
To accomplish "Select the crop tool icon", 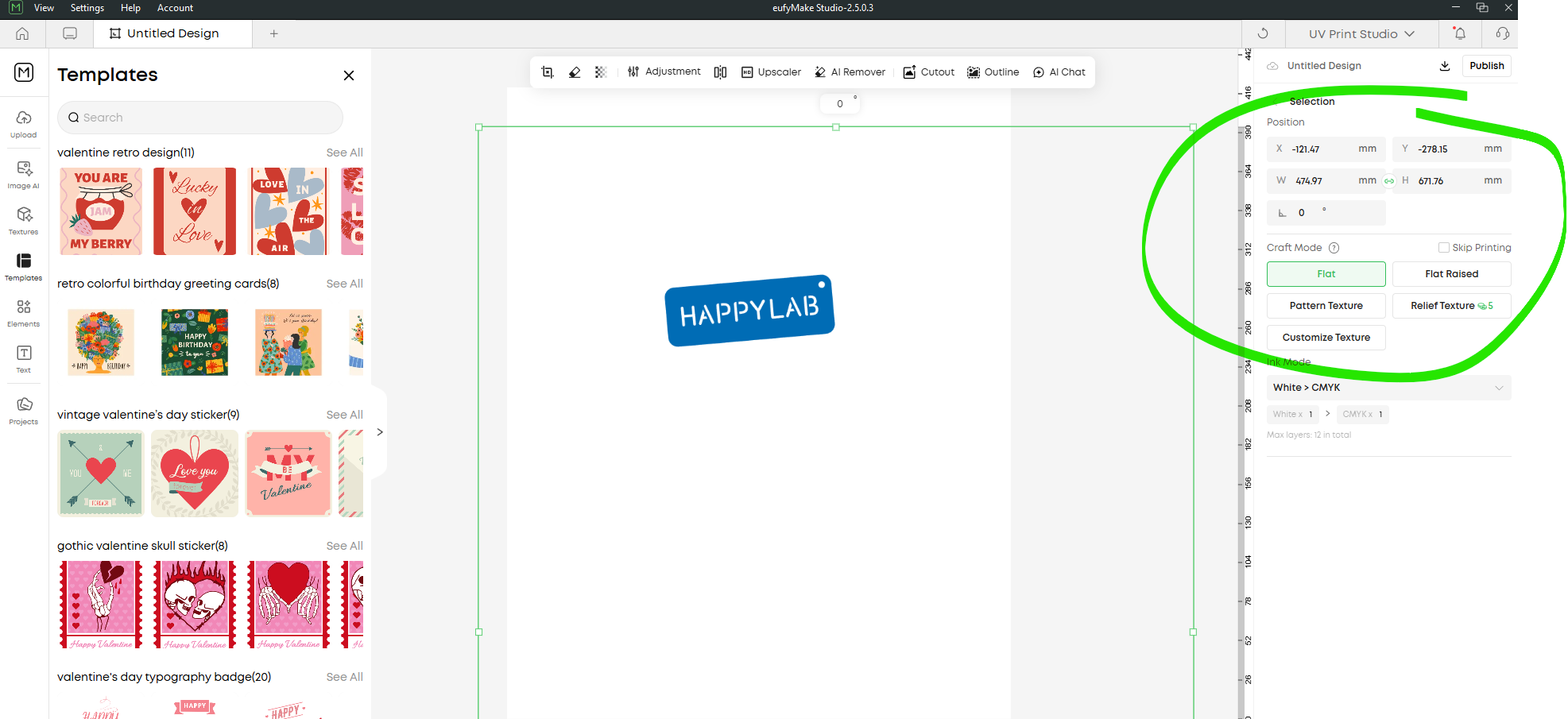I will (x=547, y=72).
